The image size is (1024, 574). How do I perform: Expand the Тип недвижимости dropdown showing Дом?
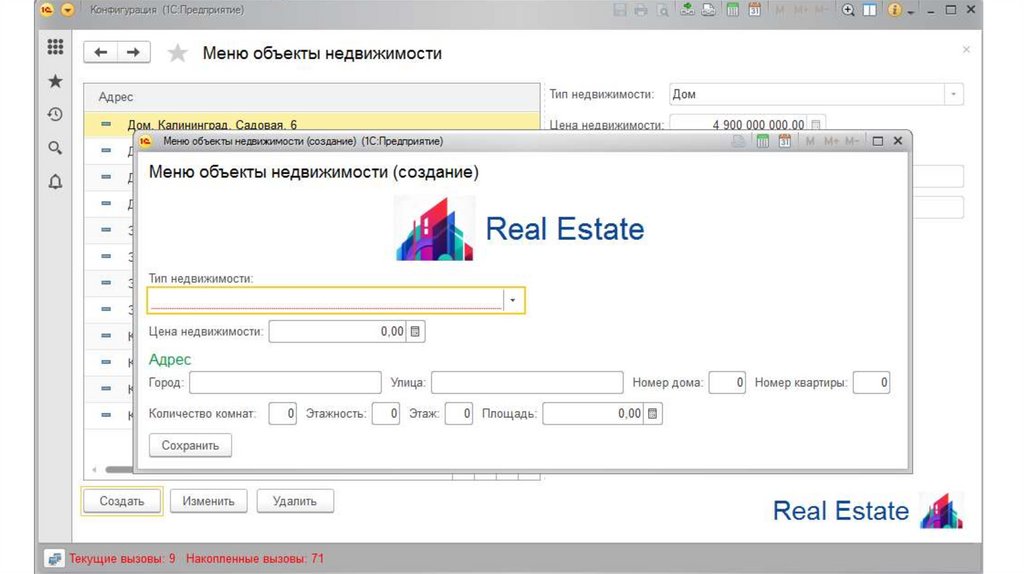953,94
